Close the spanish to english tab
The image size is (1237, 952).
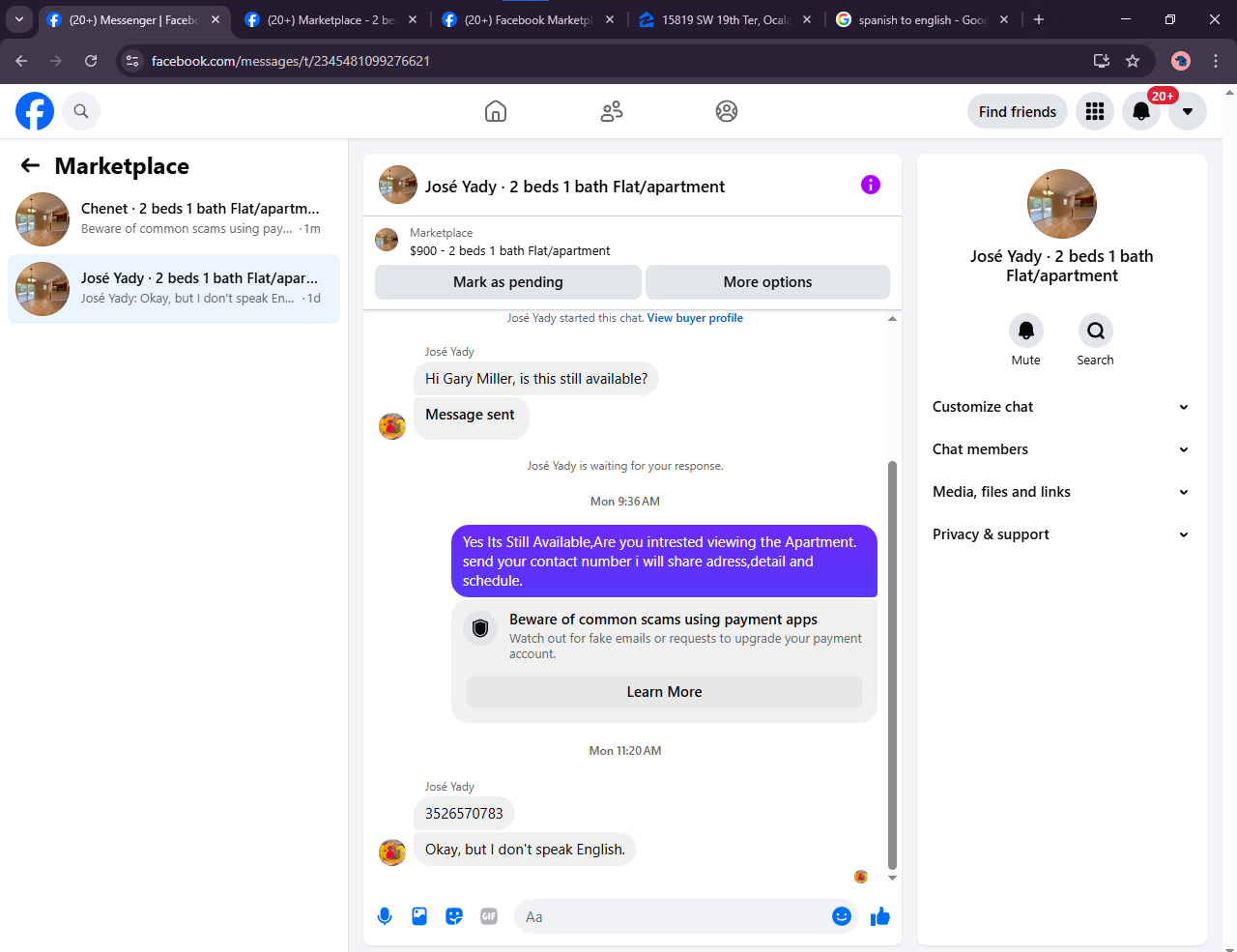pos(1004,19)
